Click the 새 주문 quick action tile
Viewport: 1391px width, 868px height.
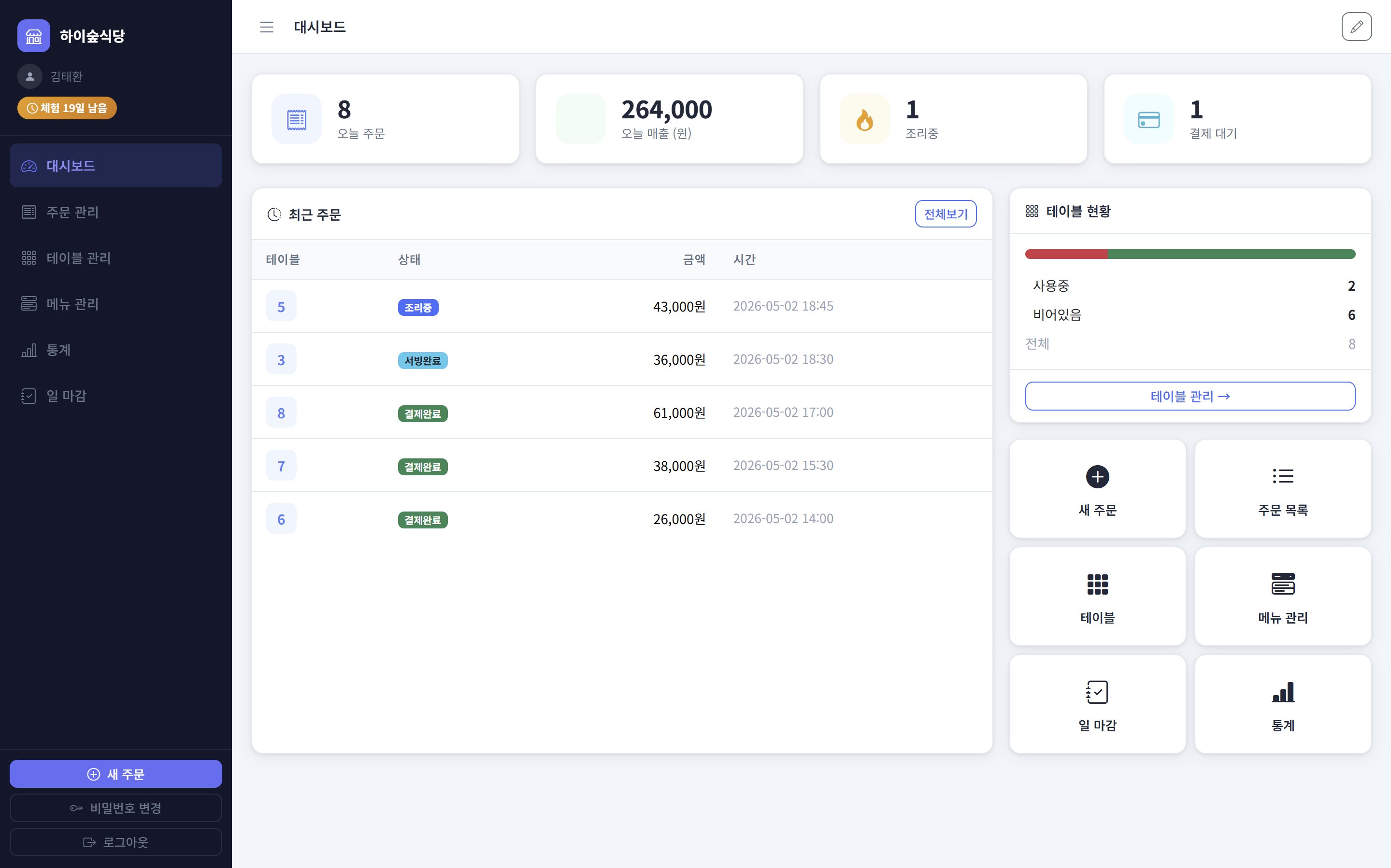(x=1097, y=489)
